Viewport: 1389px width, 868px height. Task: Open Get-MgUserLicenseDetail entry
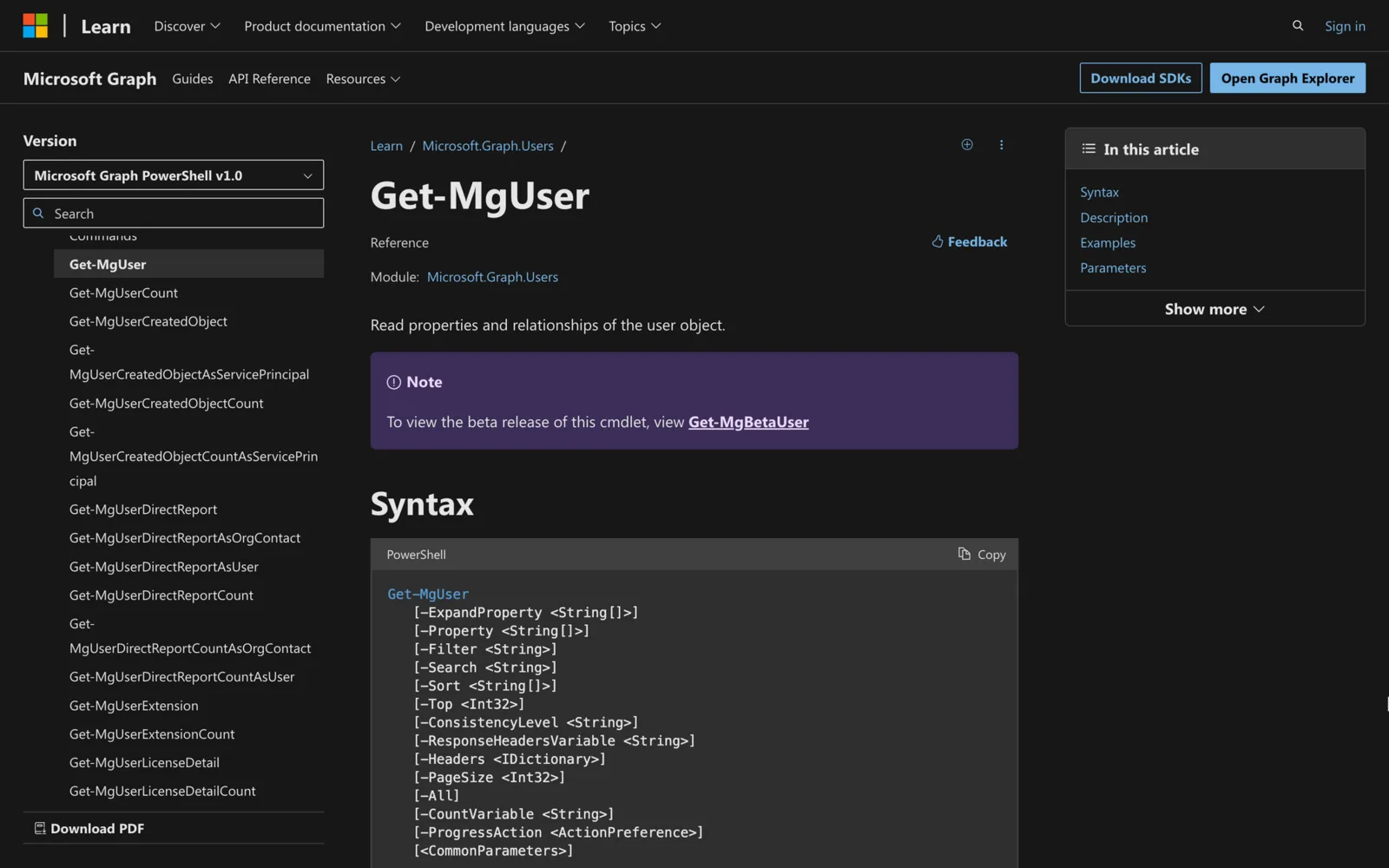[x=144, y=763]
